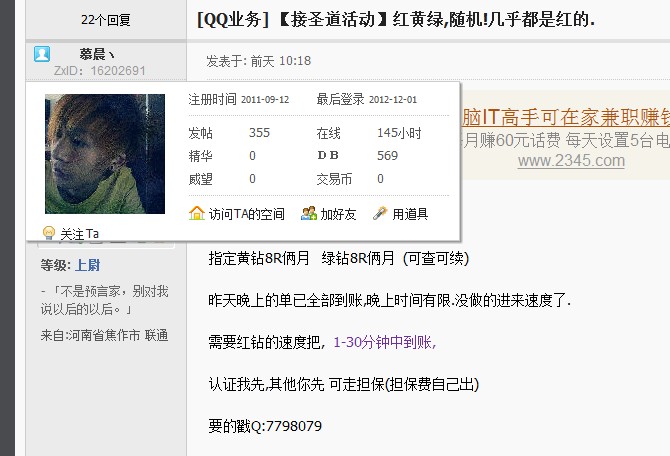This screenshot has height=456, width=670.
Task: Follow the user via 关注Ta
Action: (79, 234)
